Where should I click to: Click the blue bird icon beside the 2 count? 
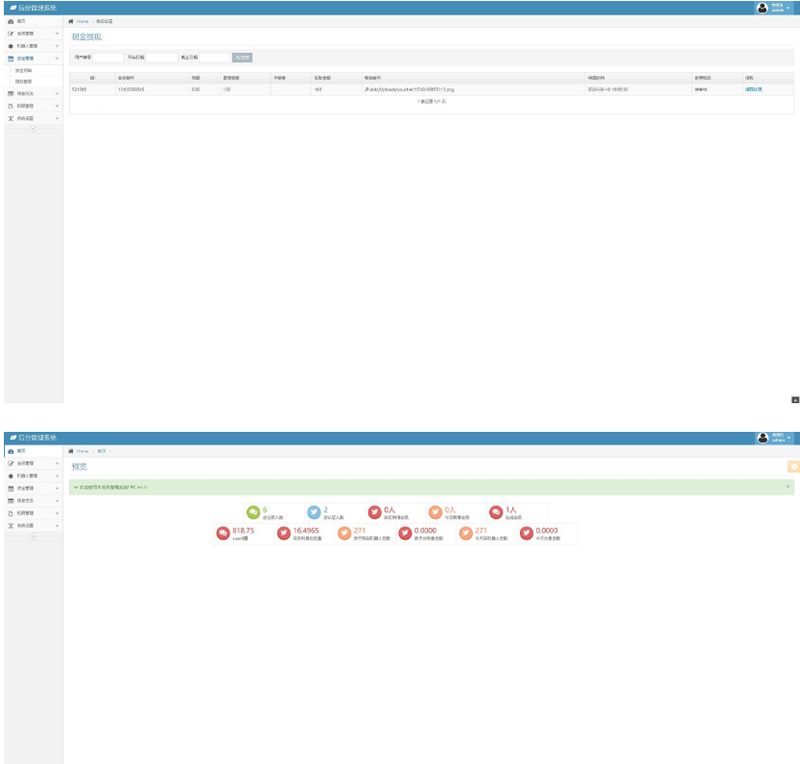click(314, 512)
